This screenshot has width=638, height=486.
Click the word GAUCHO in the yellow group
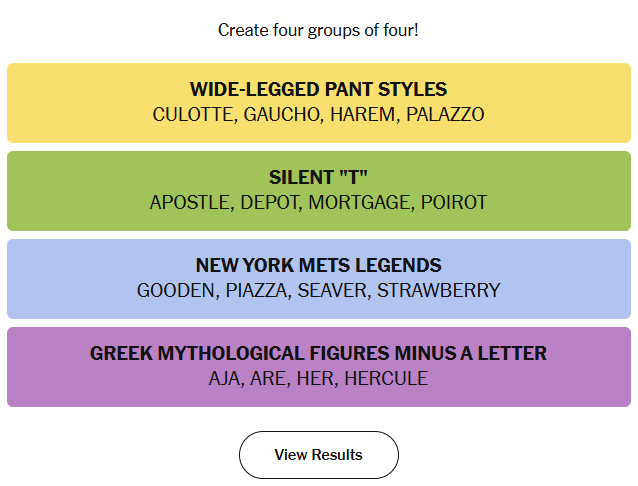(x=280, y=114)
